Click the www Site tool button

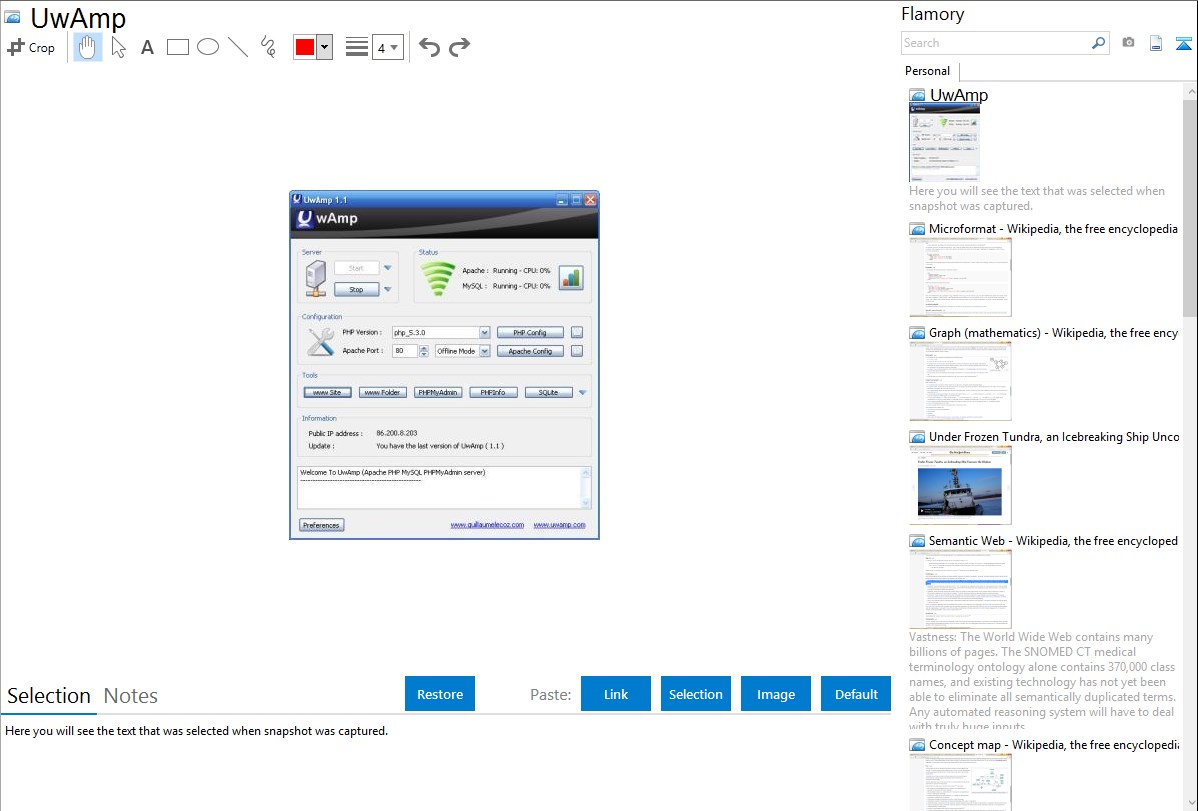click(x=327, y=392)
